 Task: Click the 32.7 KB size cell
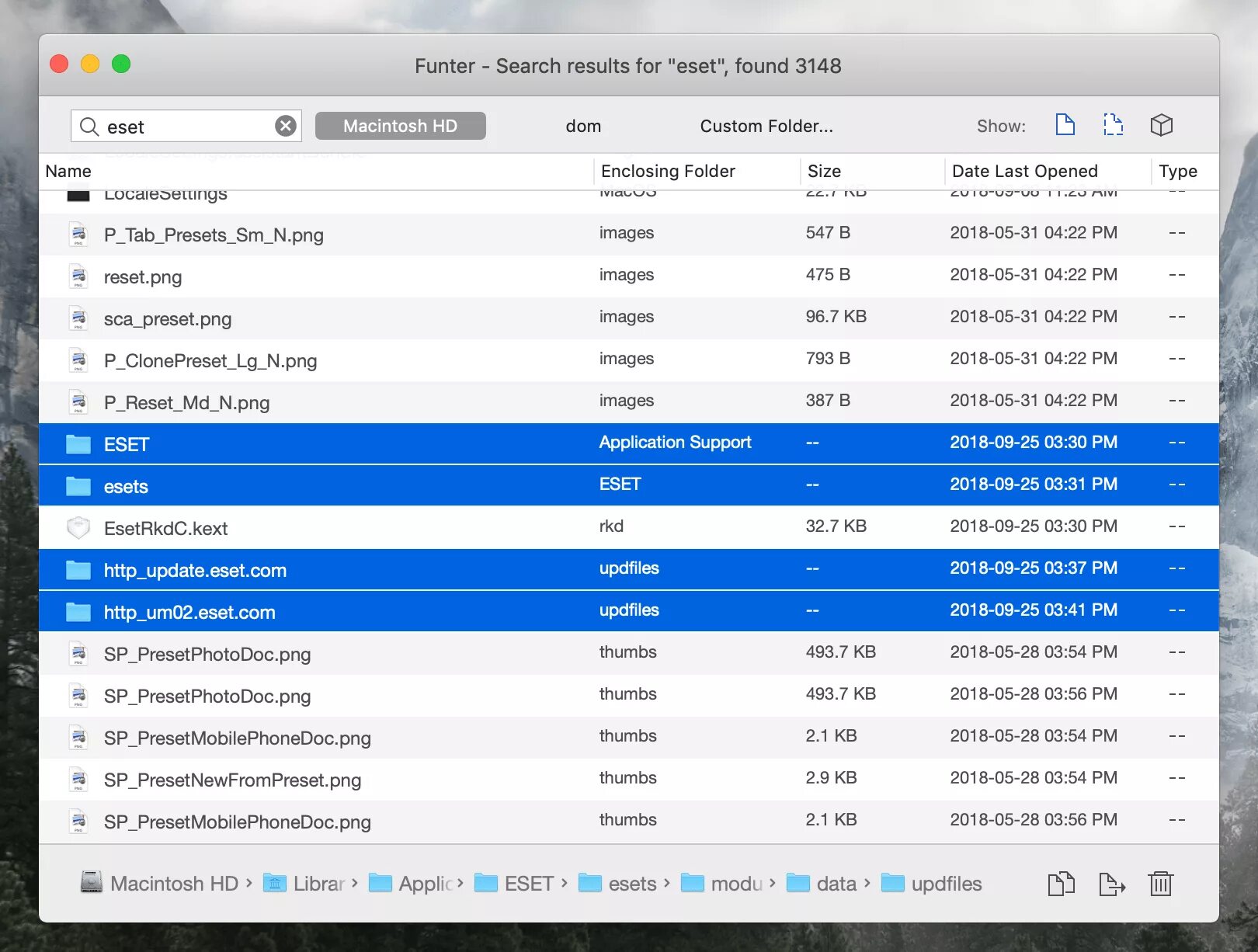[836, 526]
